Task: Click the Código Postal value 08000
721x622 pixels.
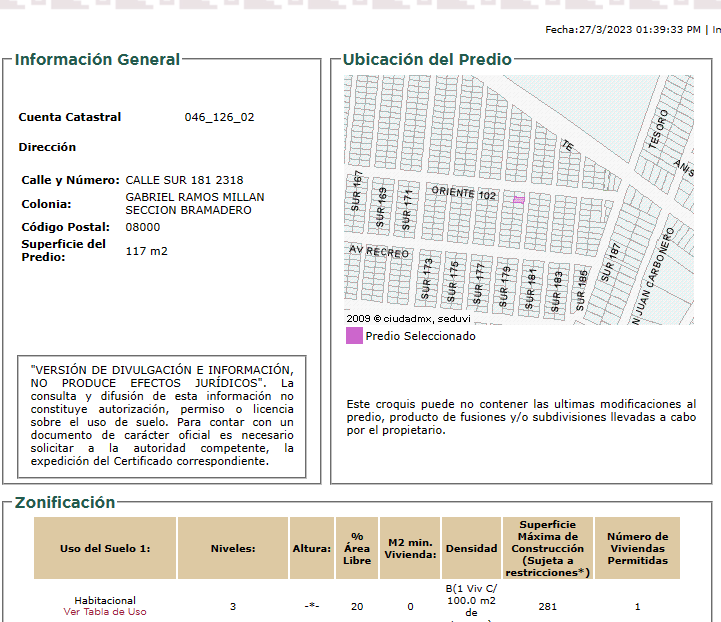Action: pos(143,227)
